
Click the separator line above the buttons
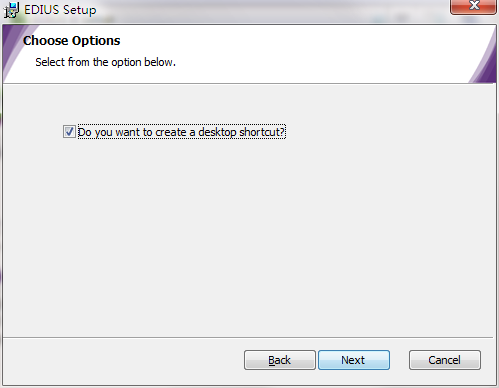click(x=248, y=338)
